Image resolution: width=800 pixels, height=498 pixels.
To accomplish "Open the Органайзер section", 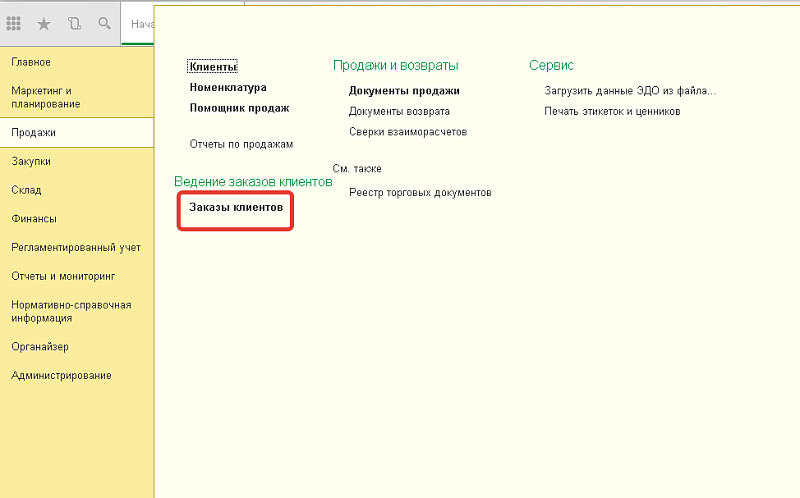I will point(40,347).
